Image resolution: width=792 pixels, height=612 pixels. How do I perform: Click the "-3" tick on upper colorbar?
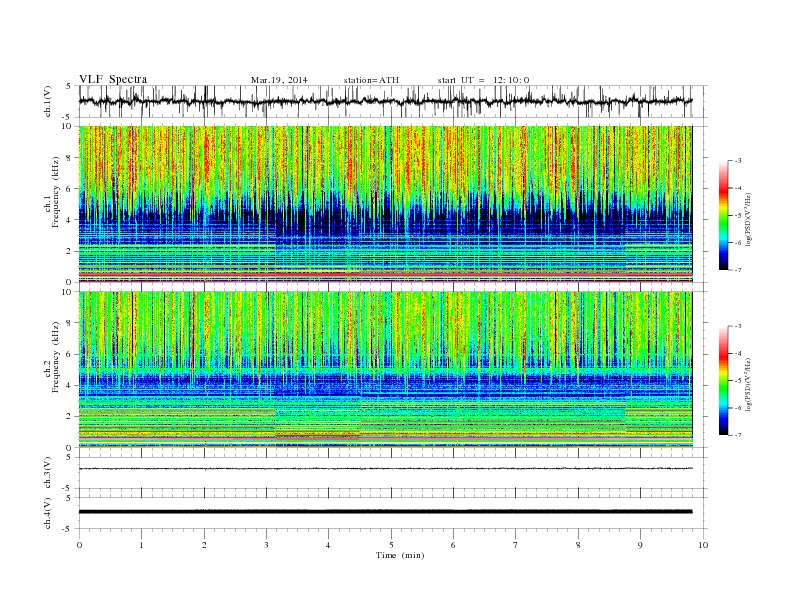pyautogui.click(x=738, y=161)
